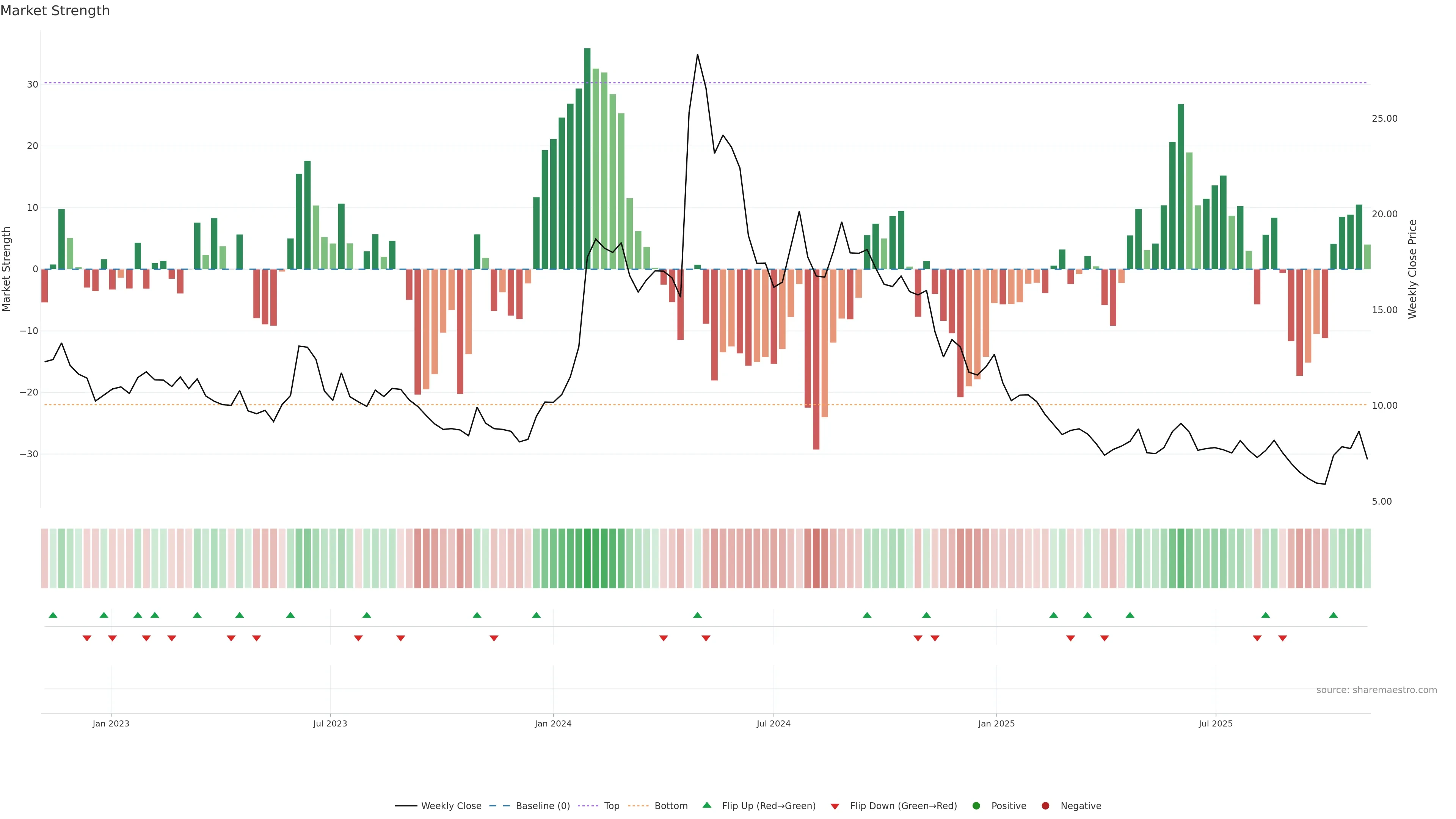Viewport: 1456px width, 819px height.
Task: Click the Flip Up green triangle legend icon
Action: tap(706, 805)
